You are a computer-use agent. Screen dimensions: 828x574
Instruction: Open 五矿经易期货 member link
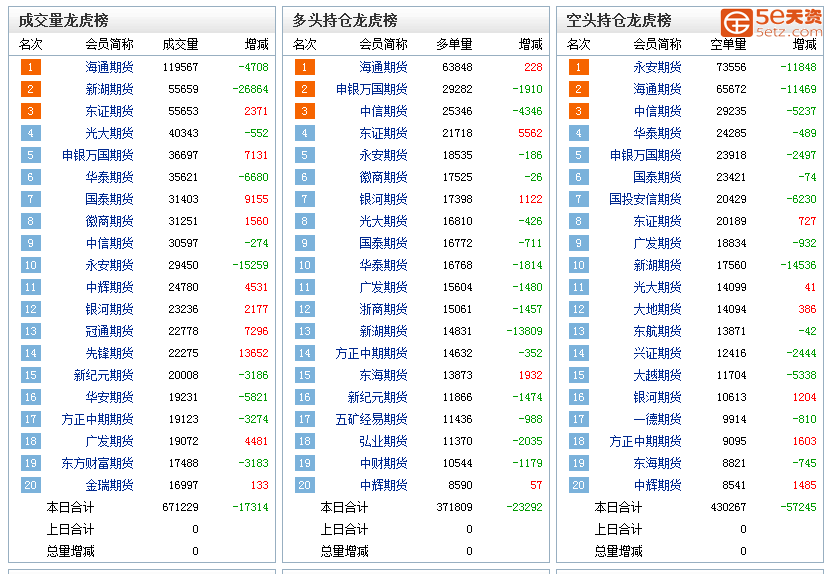pyautogui.click(x=372, y=419)
